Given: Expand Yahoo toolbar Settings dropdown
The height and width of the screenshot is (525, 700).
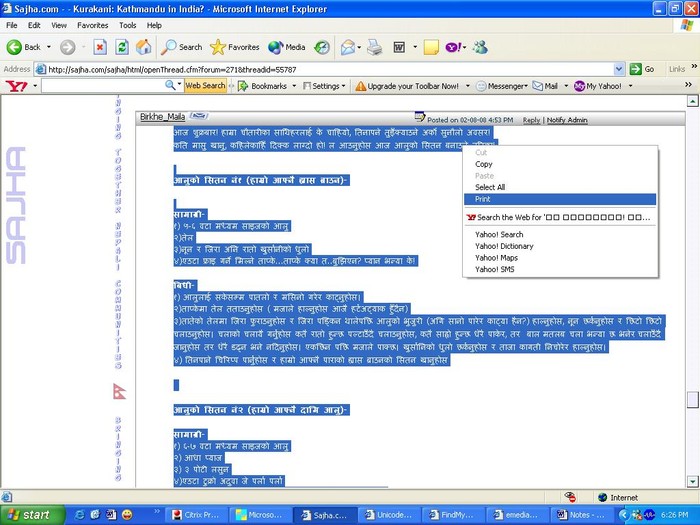Looking at the screenshot, I should (344, 87).
